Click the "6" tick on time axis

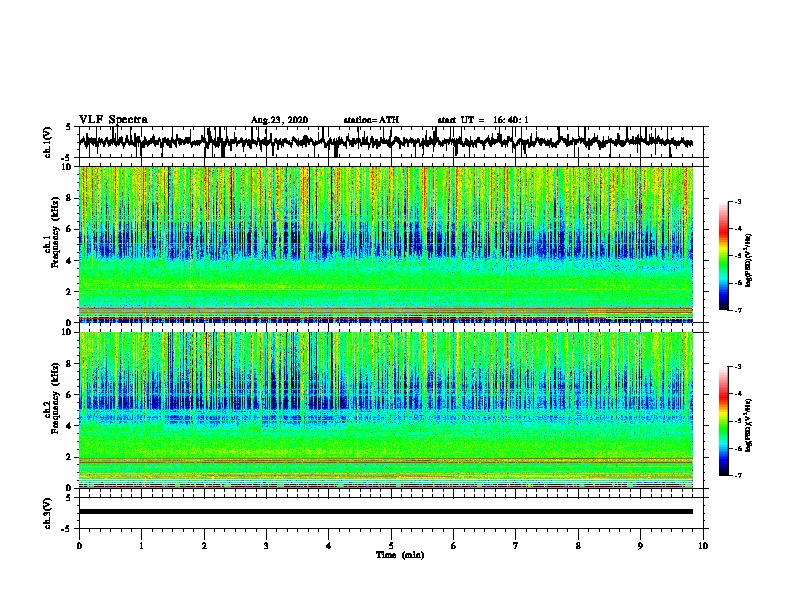(x=454, y=546)
